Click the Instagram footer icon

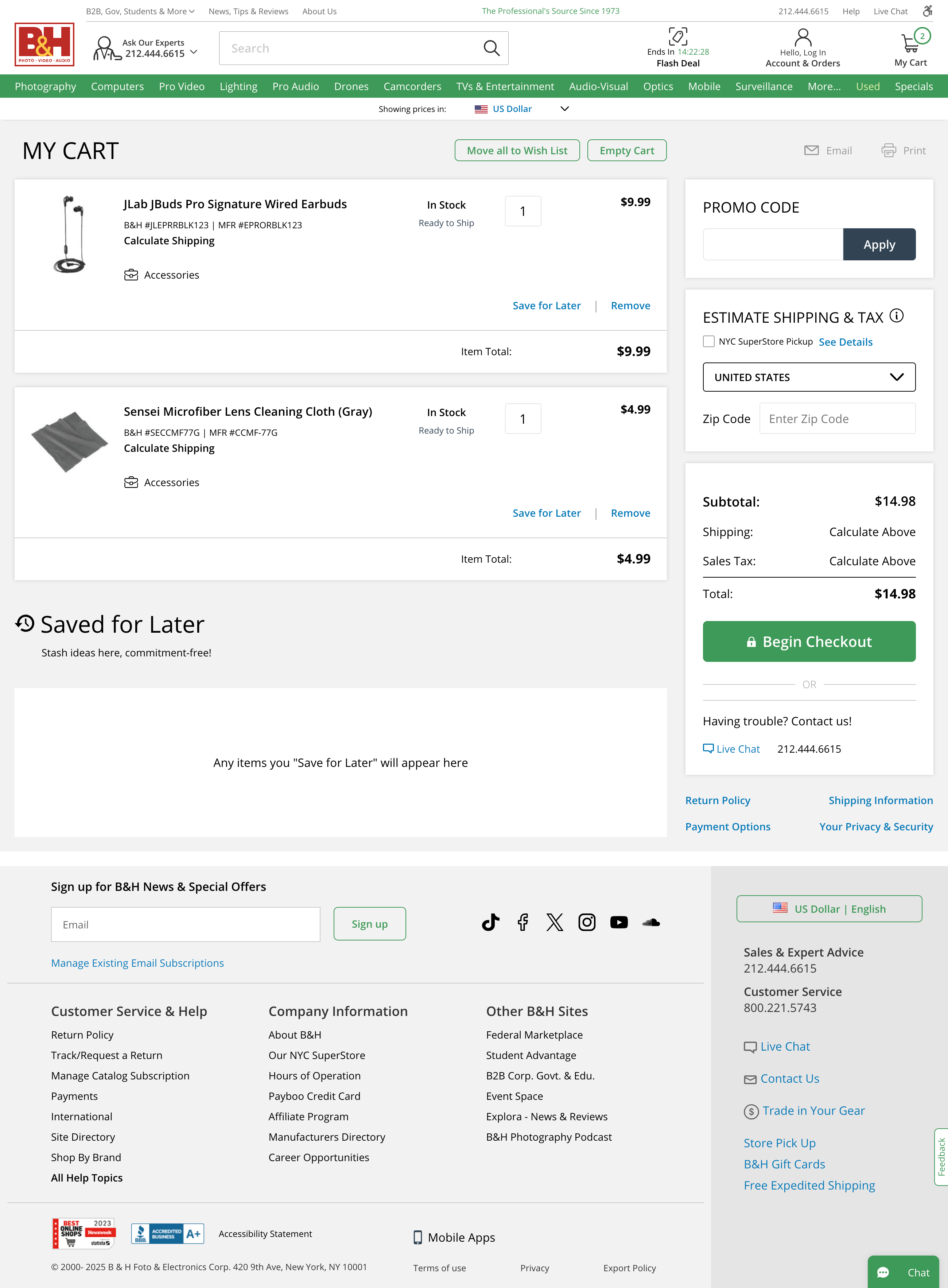click(586, 922)
